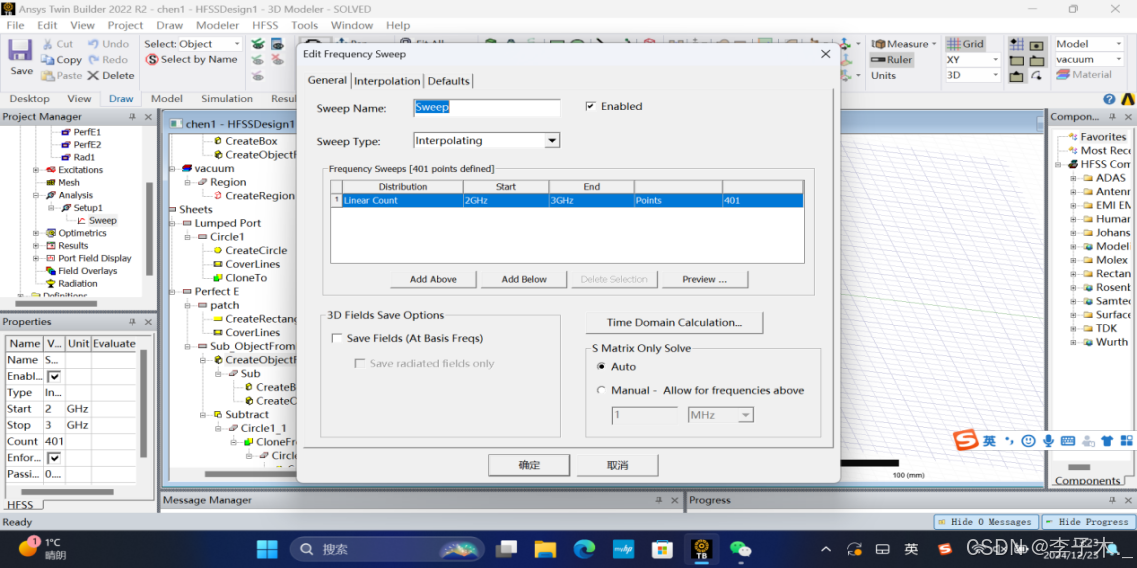Viewport: 1137px width, 568px height.
Task: Open the vacuum material dropdown
Action: [1117, 59]
